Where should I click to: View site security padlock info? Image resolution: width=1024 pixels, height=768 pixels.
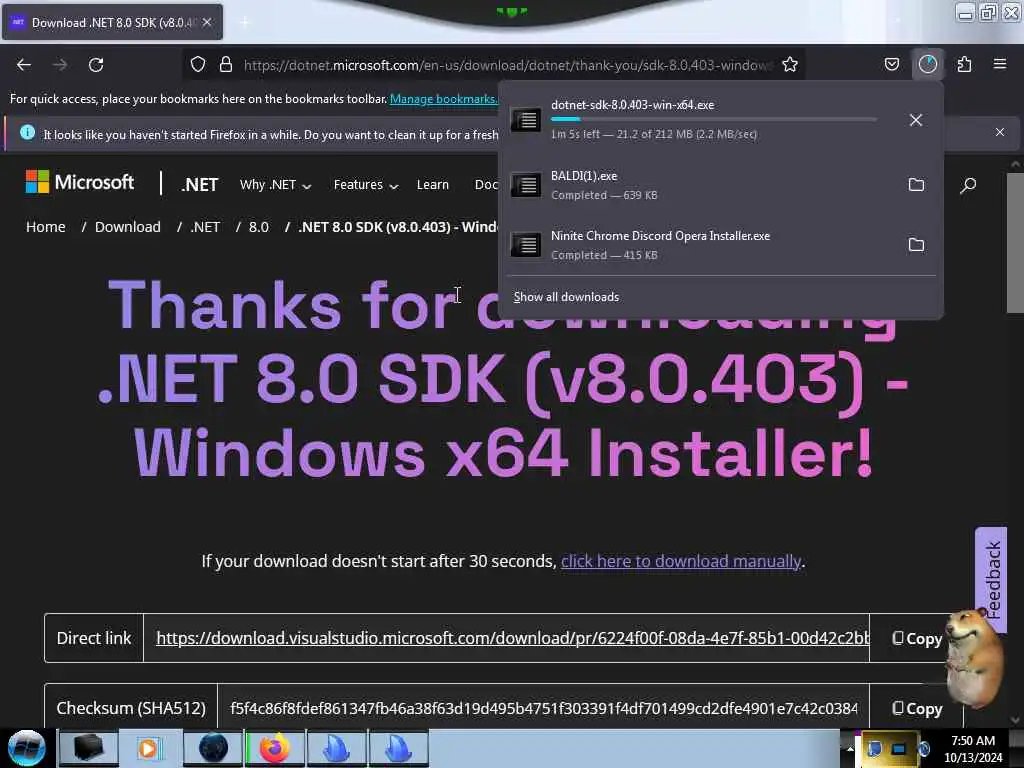(x=226, y=64)
